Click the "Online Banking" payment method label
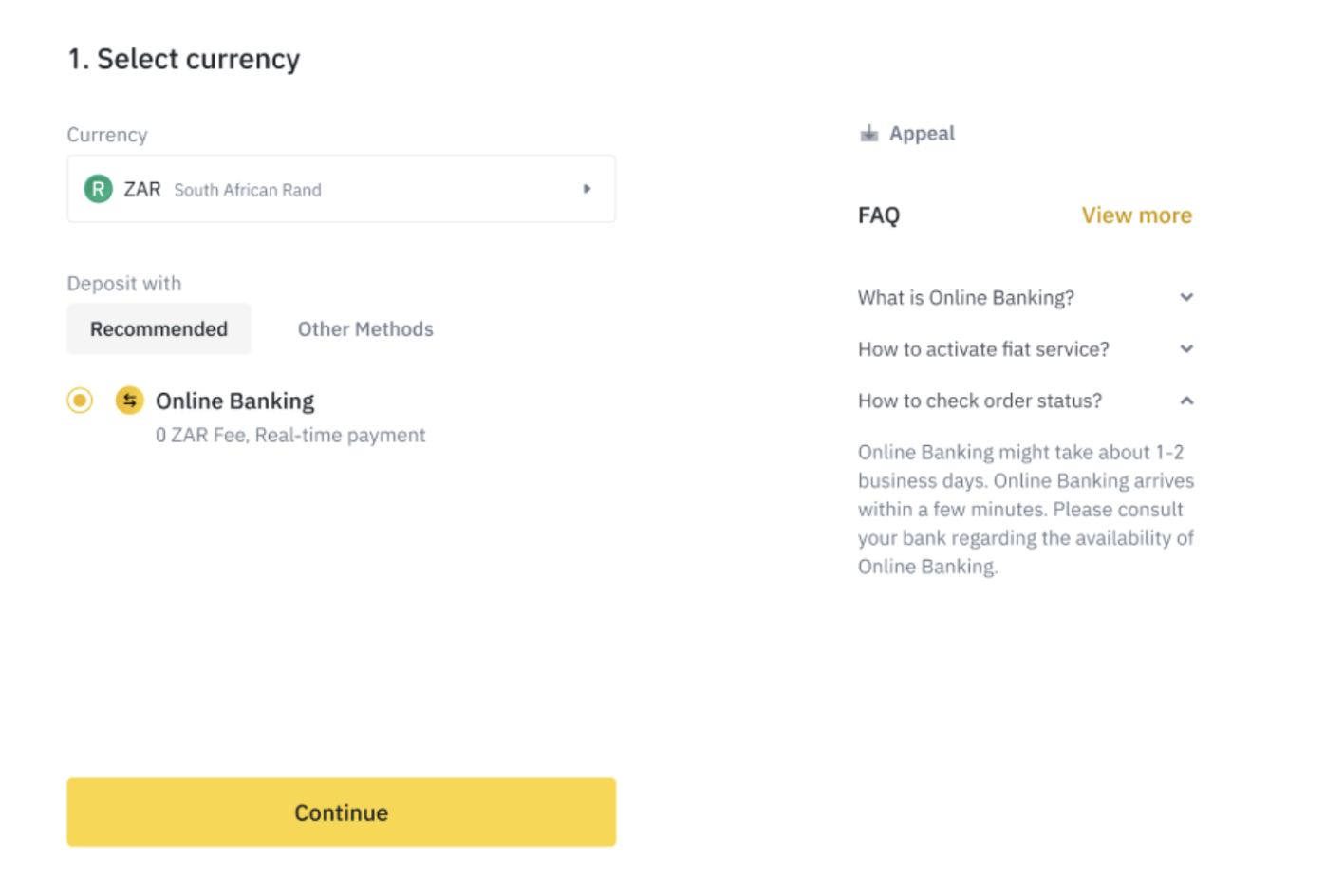 point(234,401)
